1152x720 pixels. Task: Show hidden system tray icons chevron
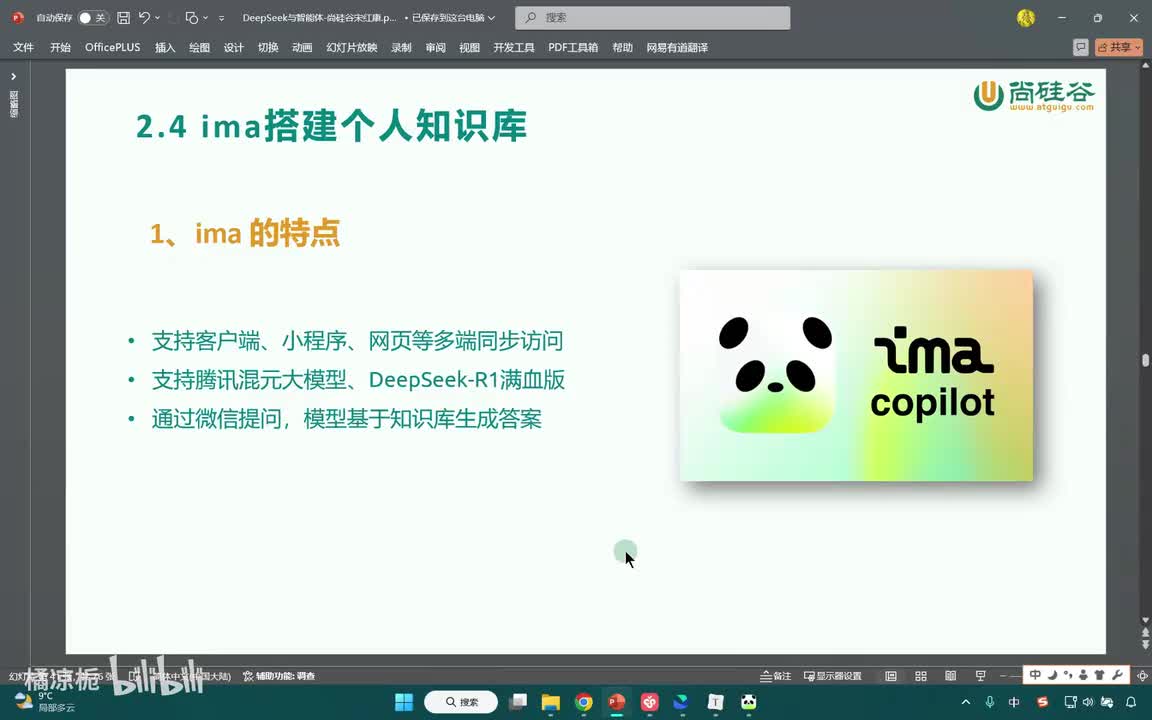tap(966, 702)
